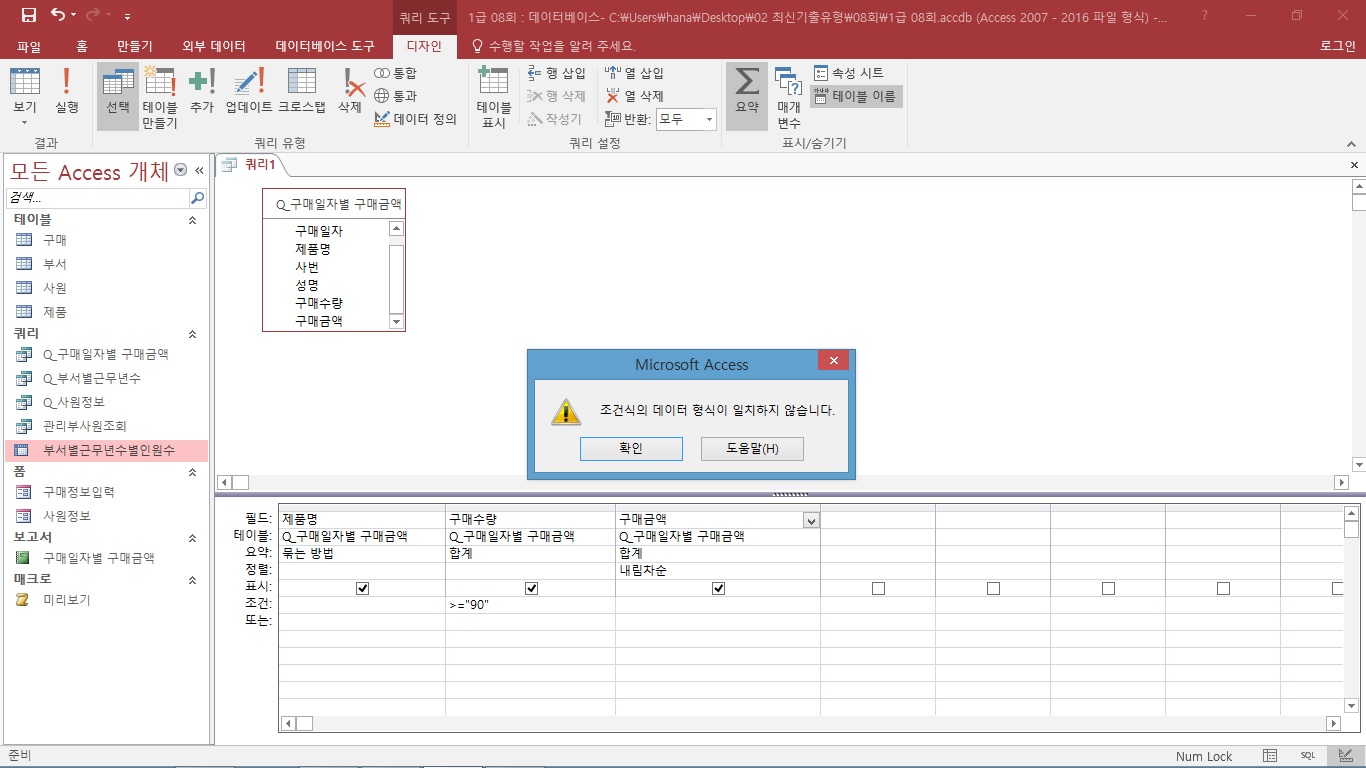Select the 테이블 만들기 query type icon

point(160,97)
